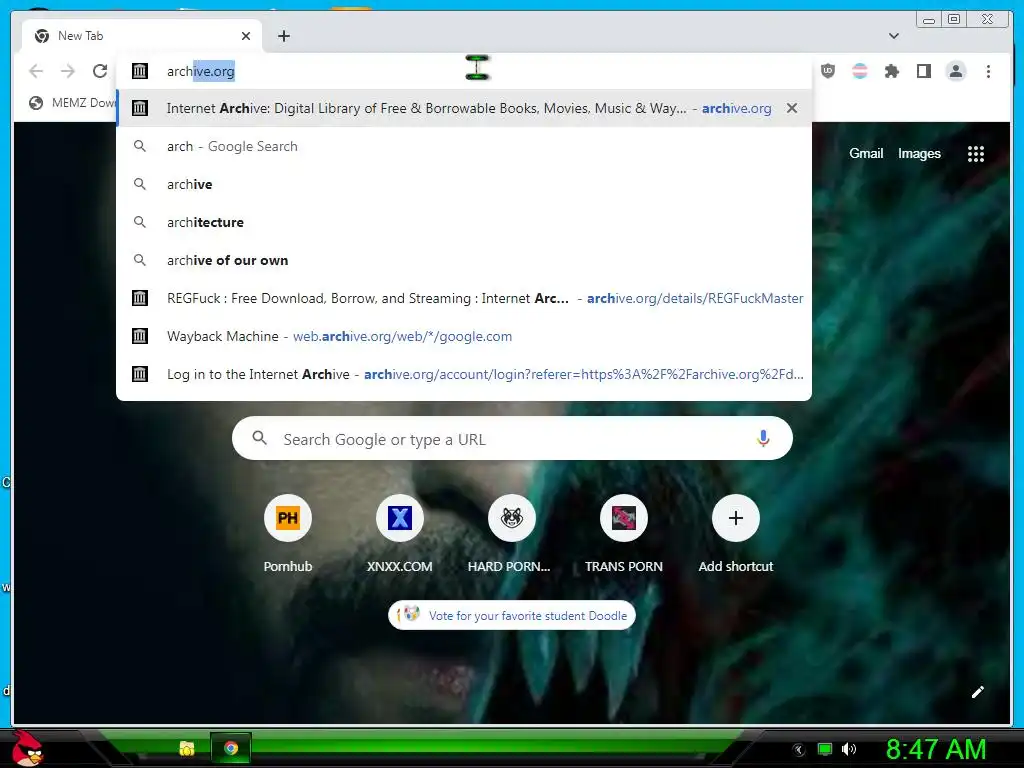Go forward with the forward arrow

click(x=68, y=71)
